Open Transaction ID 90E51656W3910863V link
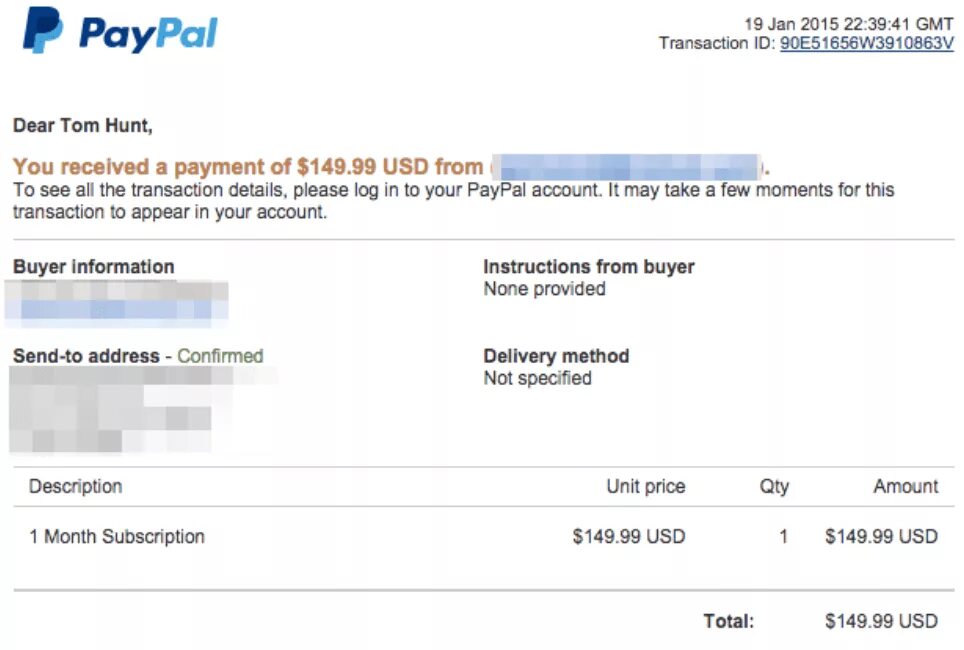Image resolution: width=964 pixels, height=650 pixels. [867, 44]
